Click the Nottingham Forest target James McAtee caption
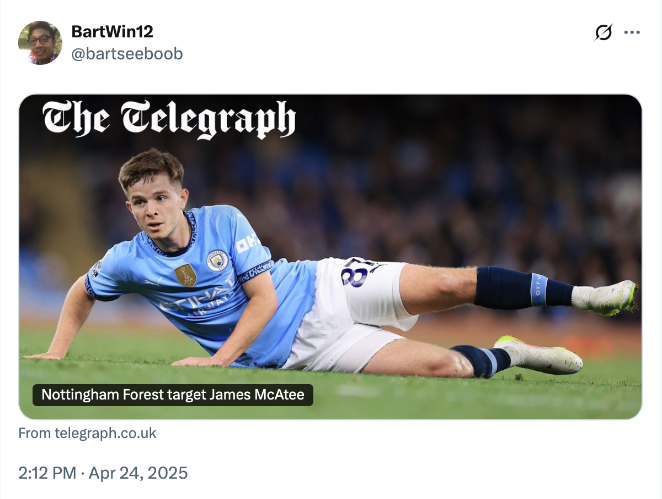662x499 pixels. [173, 395]
